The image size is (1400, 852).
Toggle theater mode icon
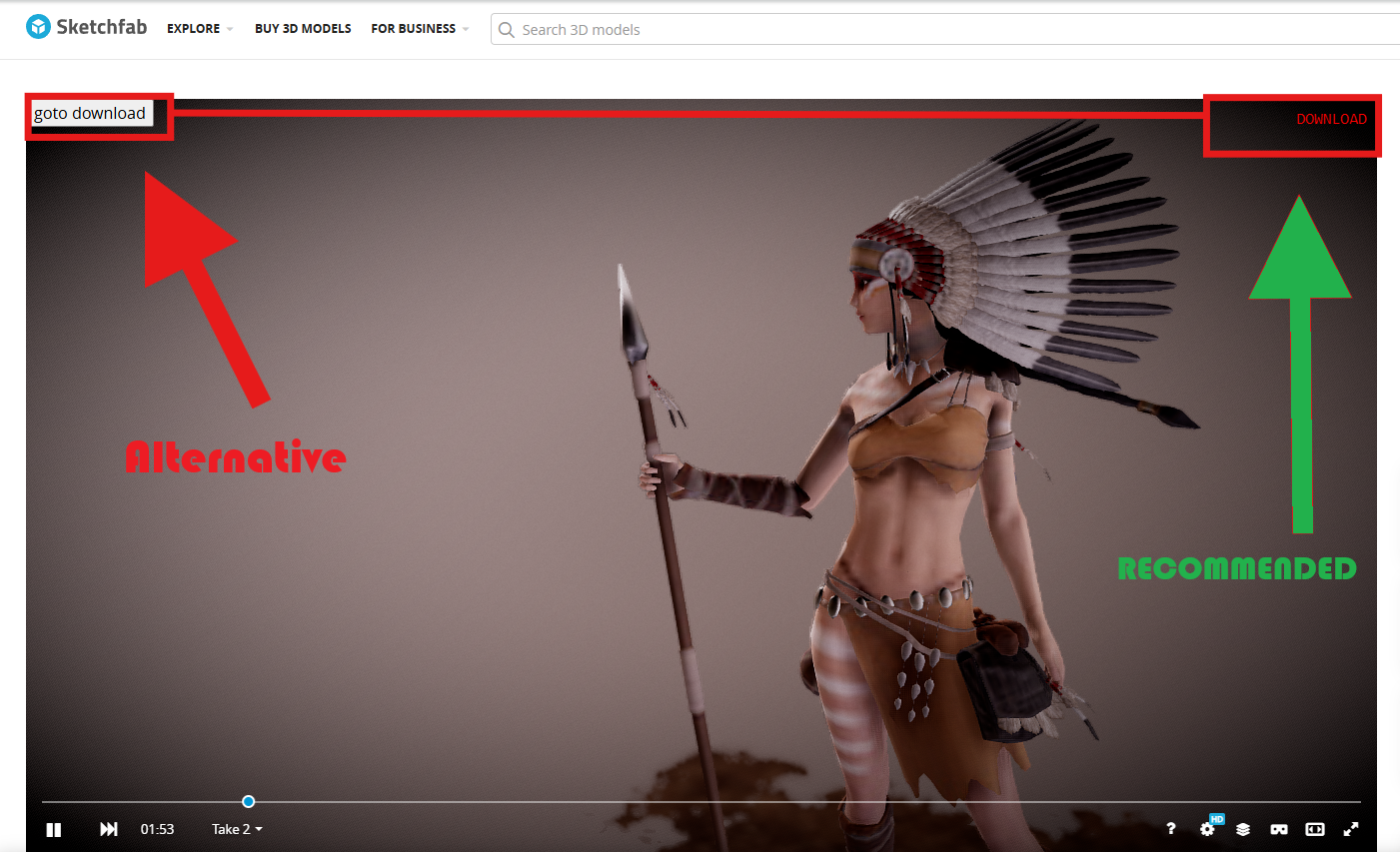click(1315, 829)
